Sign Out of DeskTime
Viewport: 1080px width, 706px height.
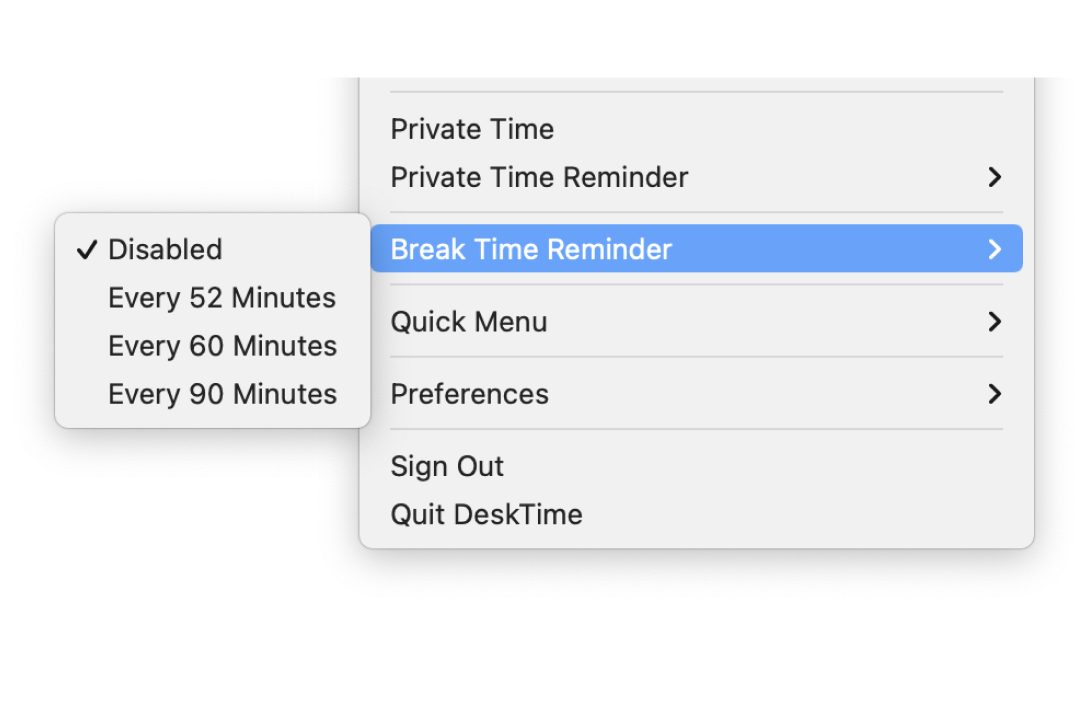447,466
